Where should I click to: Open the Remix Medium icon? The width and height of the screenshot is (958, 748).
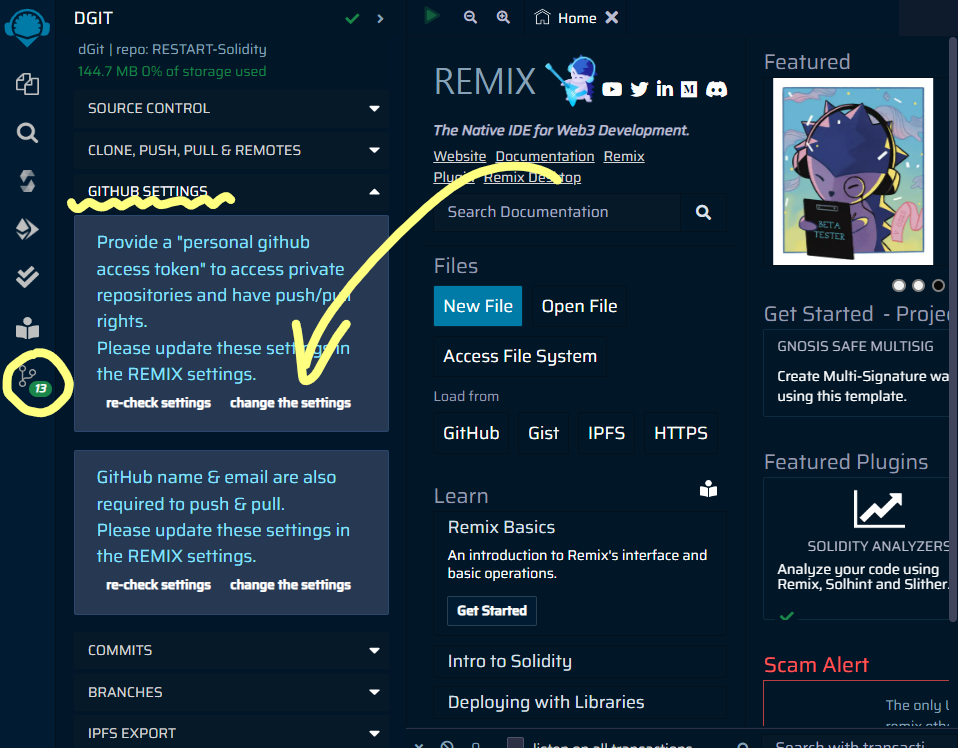point(689,89)
